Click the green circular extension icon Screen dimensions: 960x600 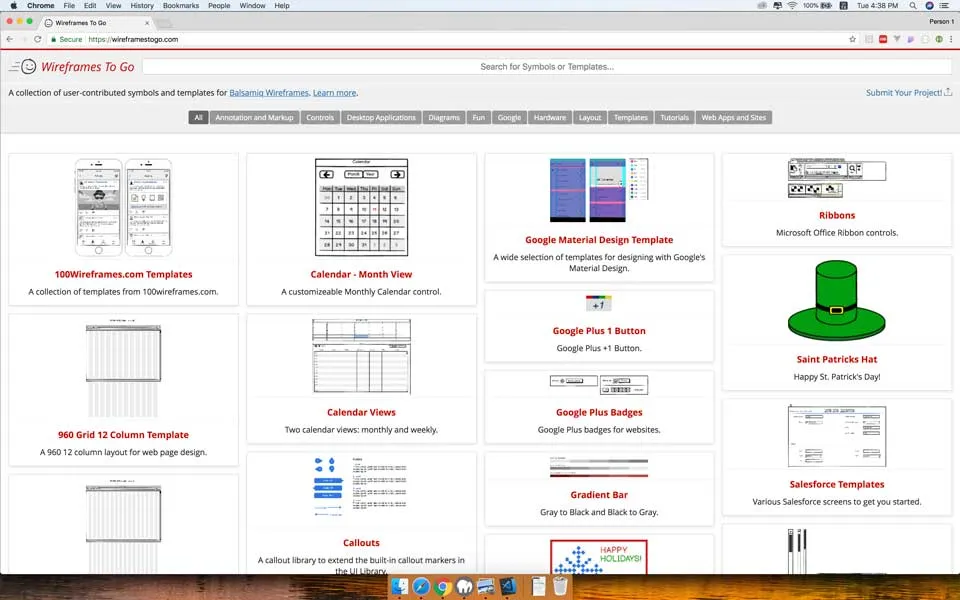pos(940,38)
